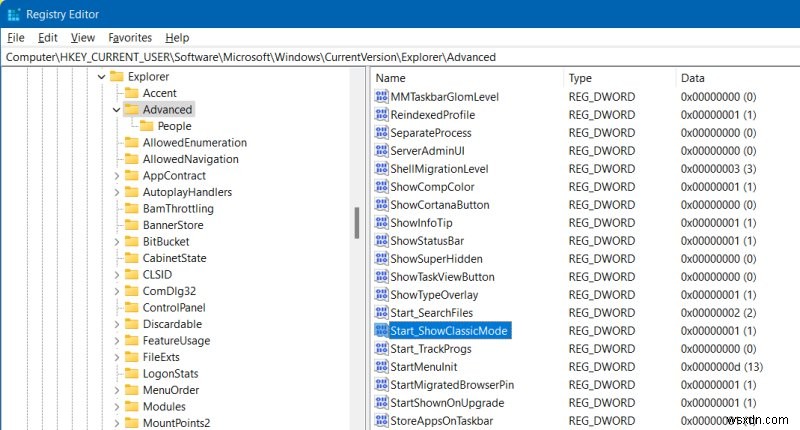The image size is (800, 430).
Task: Select the AllowedNavigation key
Action: click(190, 159)
